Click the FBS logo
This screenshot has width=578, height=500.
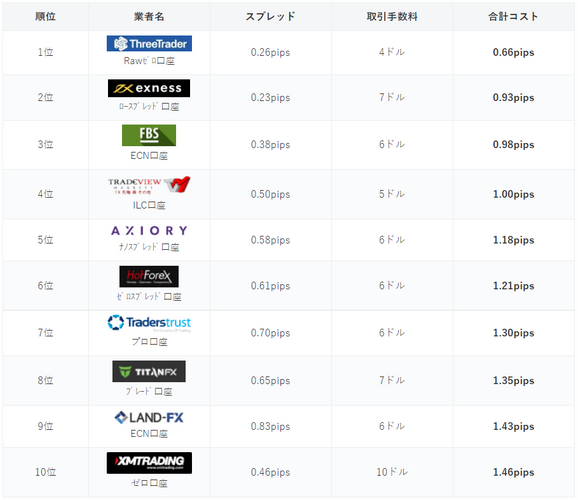[x=149, y=135]
